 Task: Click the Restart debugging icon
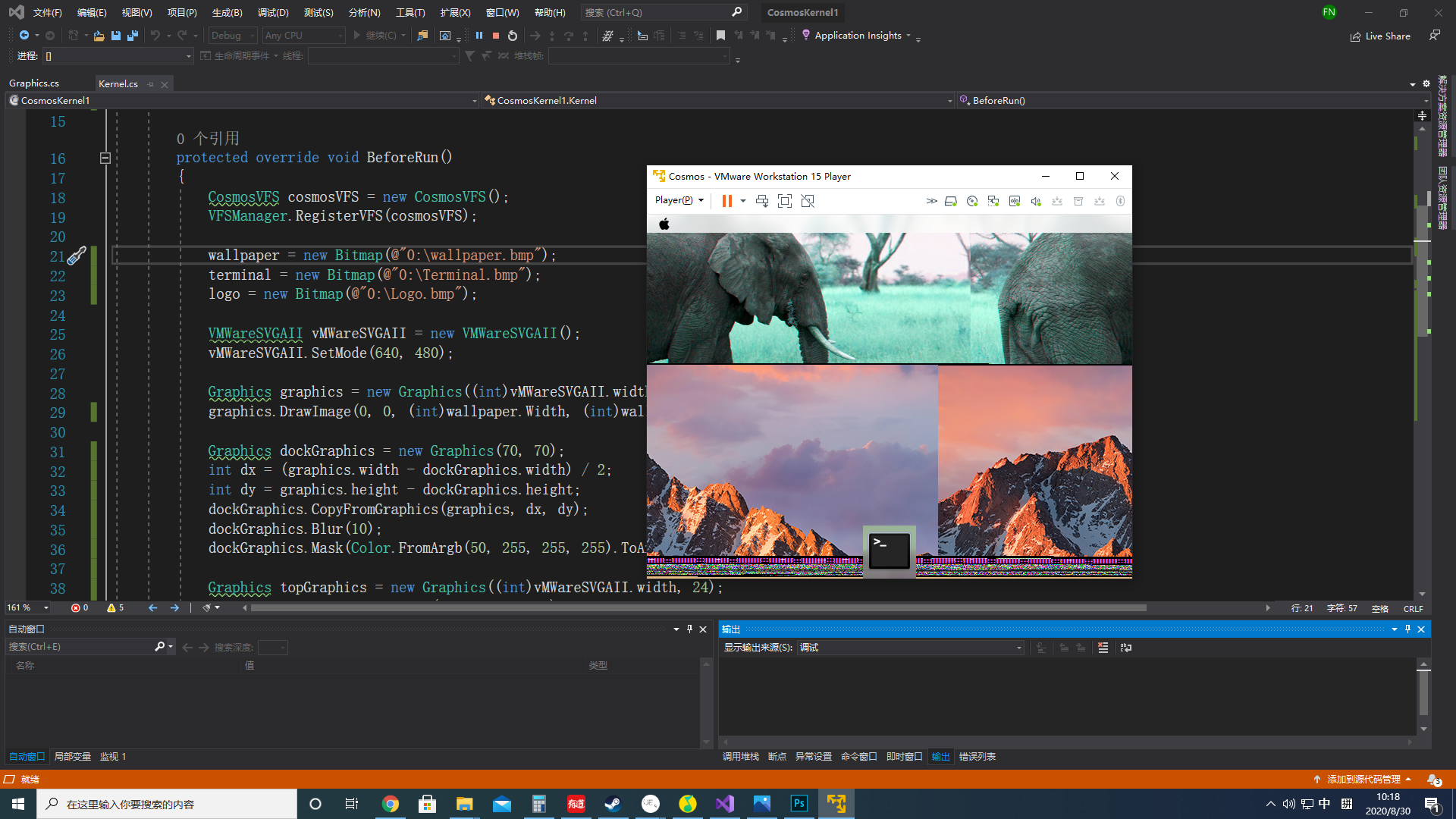point(513,35)
